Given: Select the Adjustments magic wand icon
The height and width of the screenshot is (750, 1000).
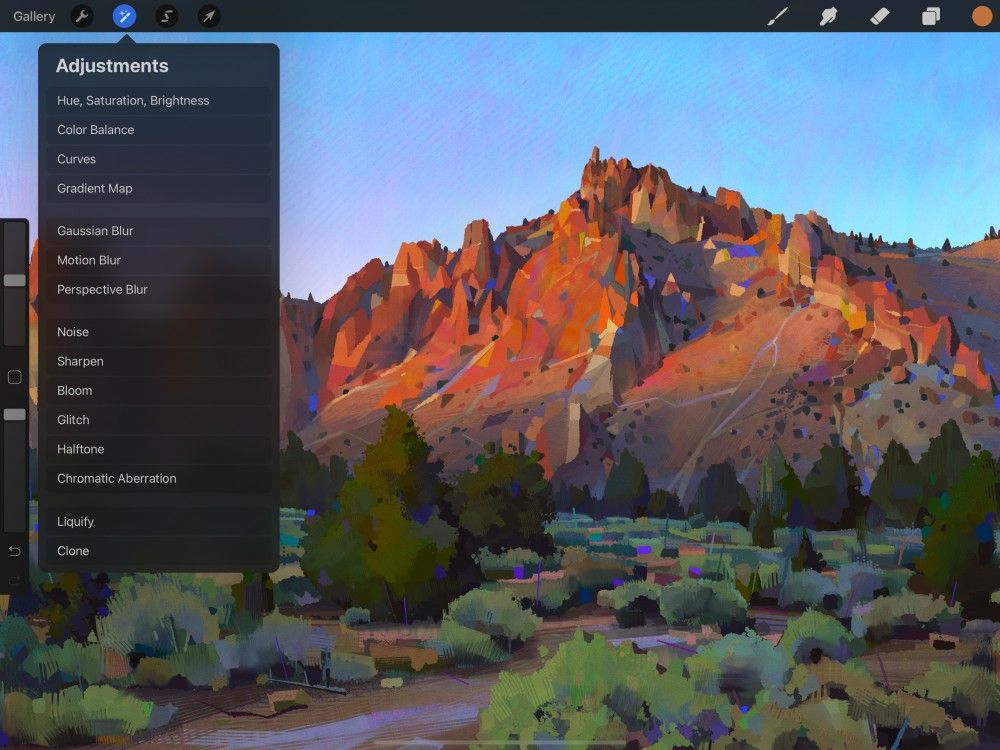Looking at the screenshot, I should point(123,16).
